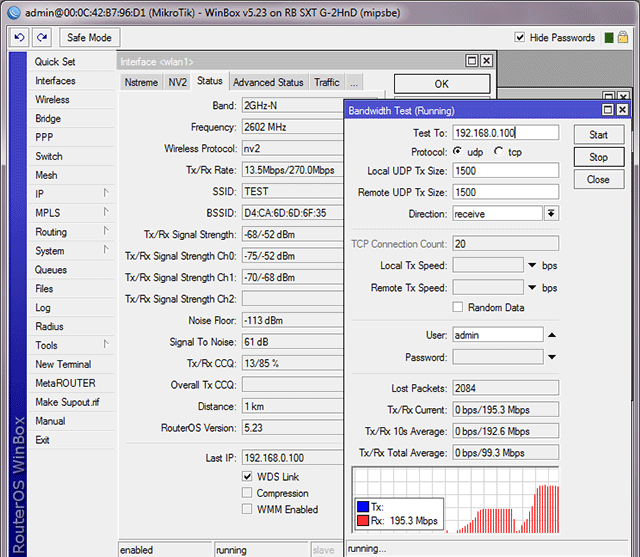The height and width of the screenshot is (557, 640).
Task: Open the Direction dropdown list
Action: [551, 213]
